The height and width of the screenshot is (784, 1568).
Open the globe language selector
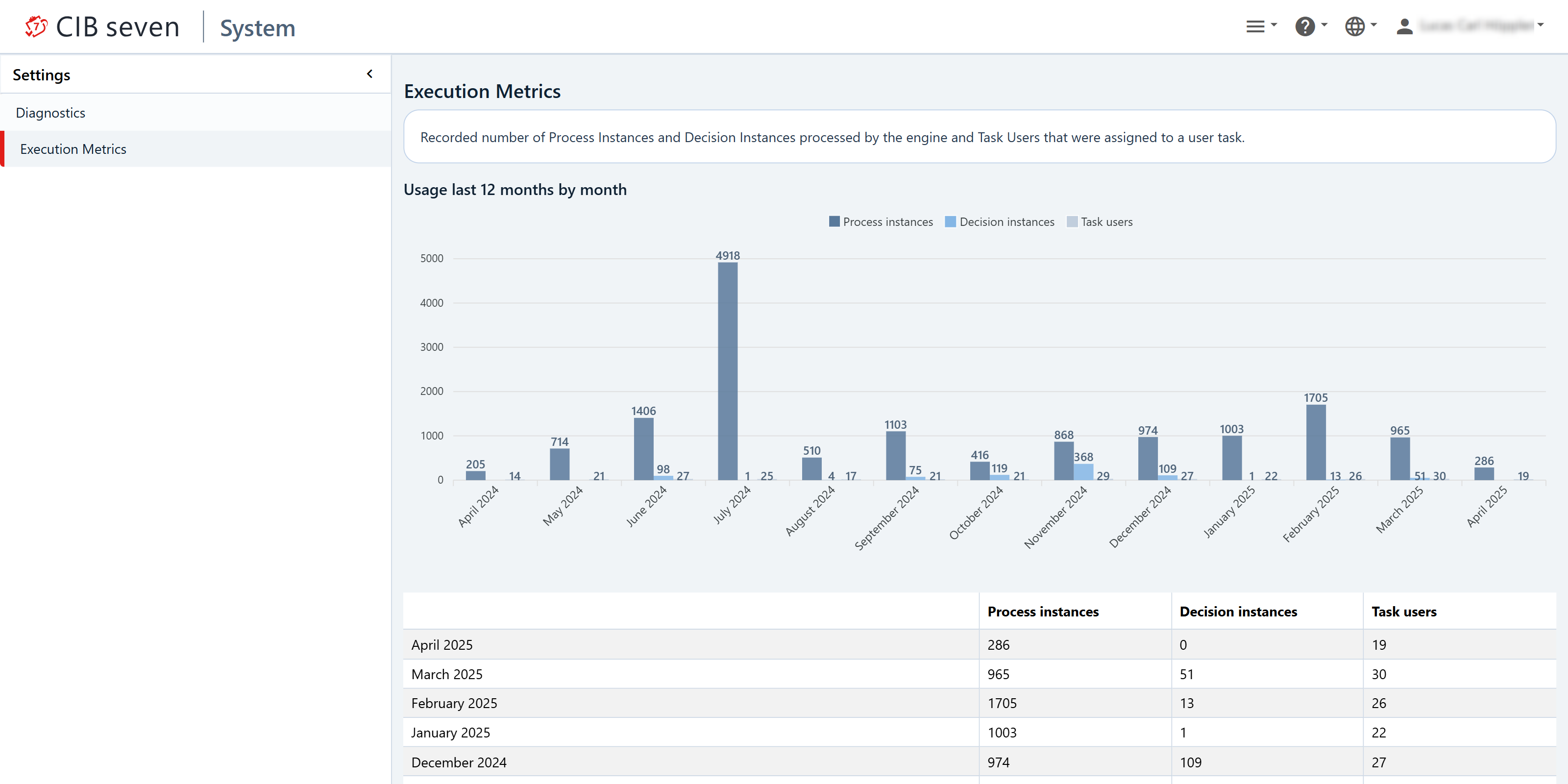point(1355,26)
